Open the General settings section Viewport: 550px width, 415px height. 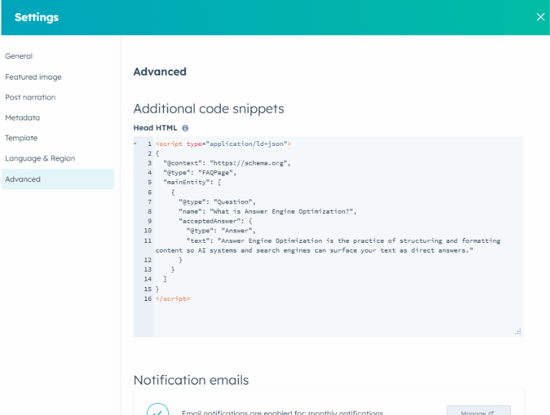click(19, 56)
